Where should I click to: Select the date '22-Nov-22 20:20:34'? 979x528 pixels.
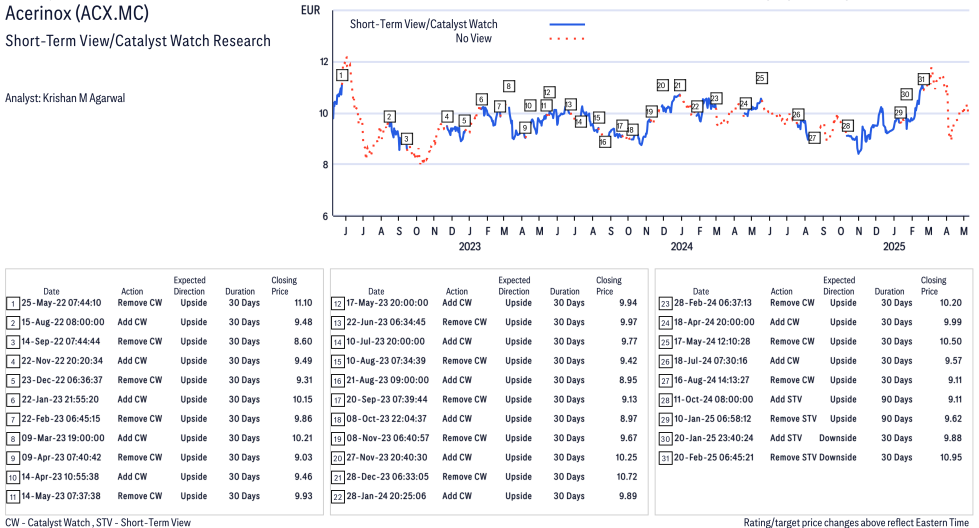(x=62, y=361)
